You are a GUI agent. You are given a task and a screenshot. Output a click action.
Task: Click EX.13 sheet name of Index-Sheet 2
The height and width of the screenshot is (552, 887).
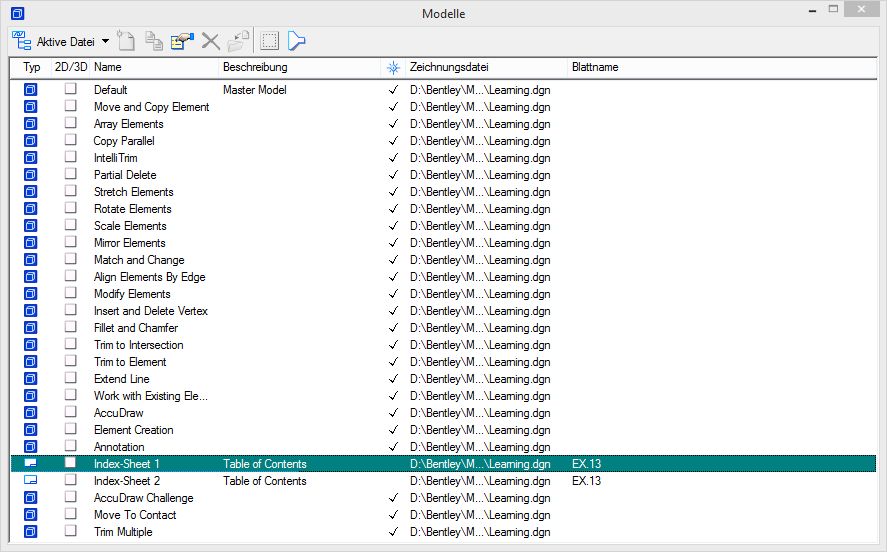pyautogui.click(x=587, y=481)
